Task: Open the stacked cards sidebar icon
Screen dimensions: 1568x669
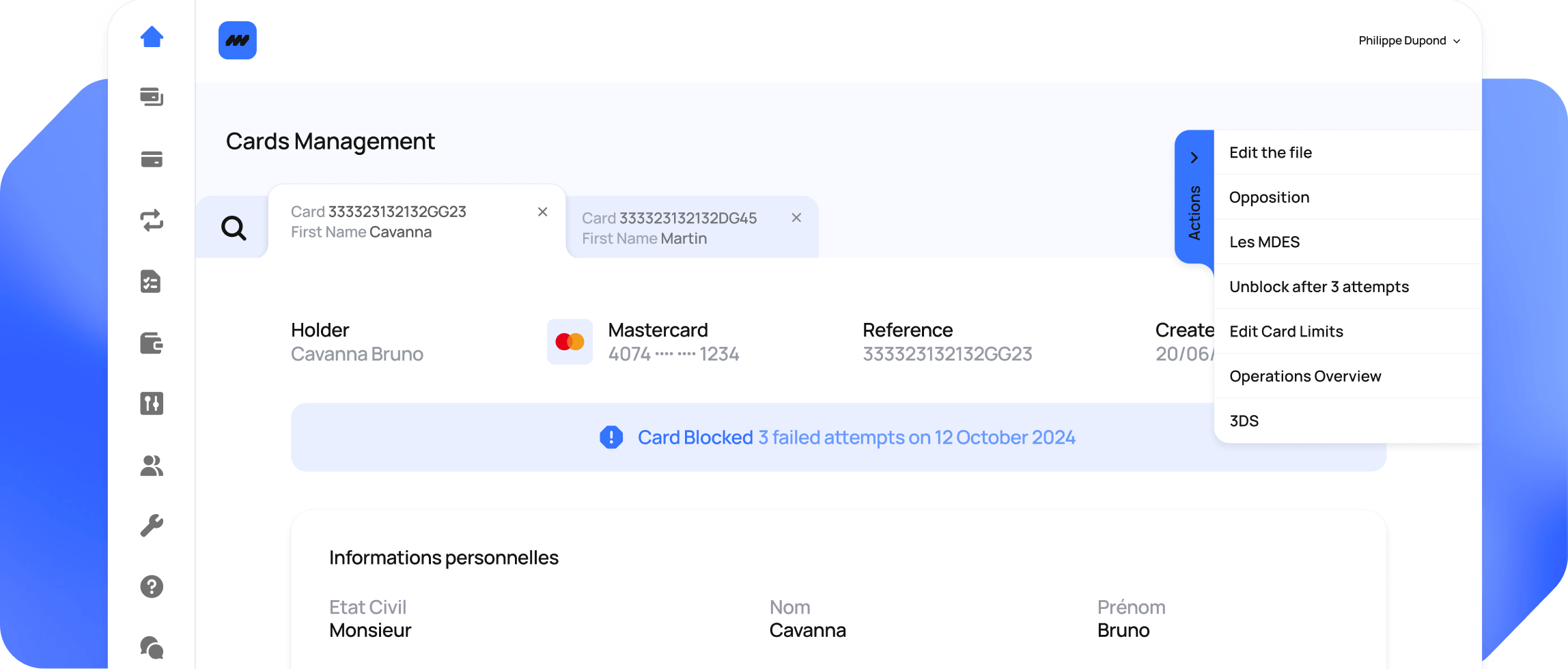Action: click(152, 97)
